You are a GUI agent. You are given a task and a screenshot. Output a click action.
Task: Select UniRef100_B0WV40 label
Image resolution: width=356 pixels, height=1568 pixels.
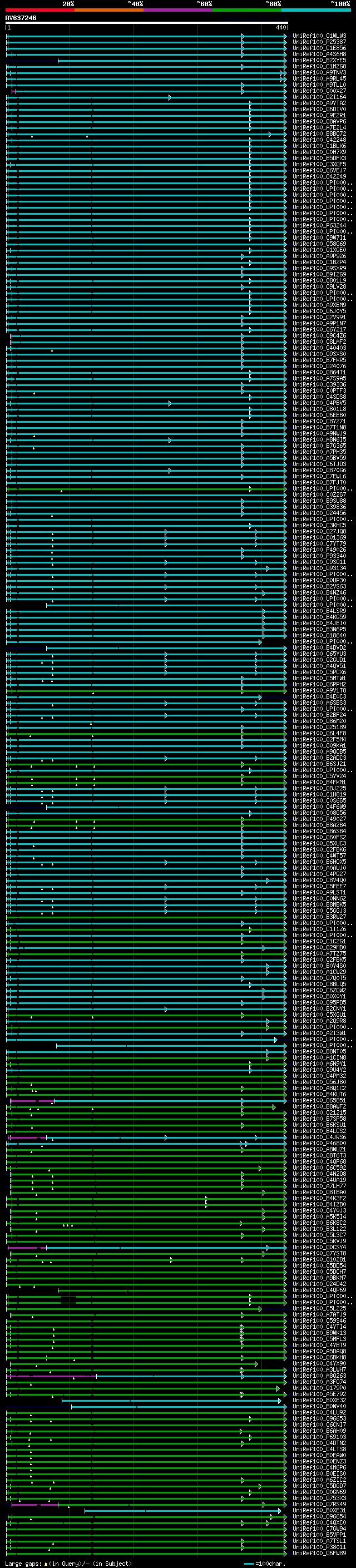(319, 1407)
